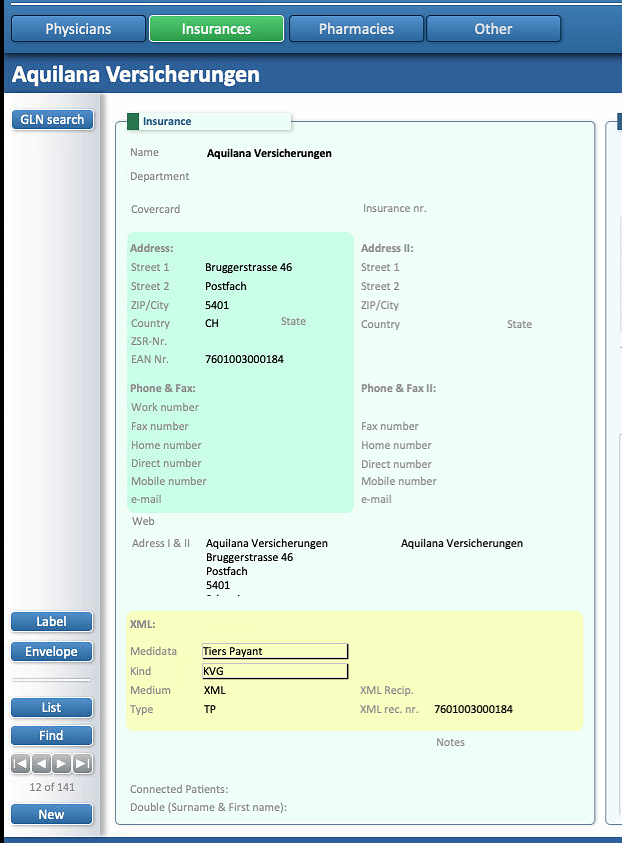This screenshot has height=843, width=622.
Task: Go to the previous record
Action: [41, 763]
